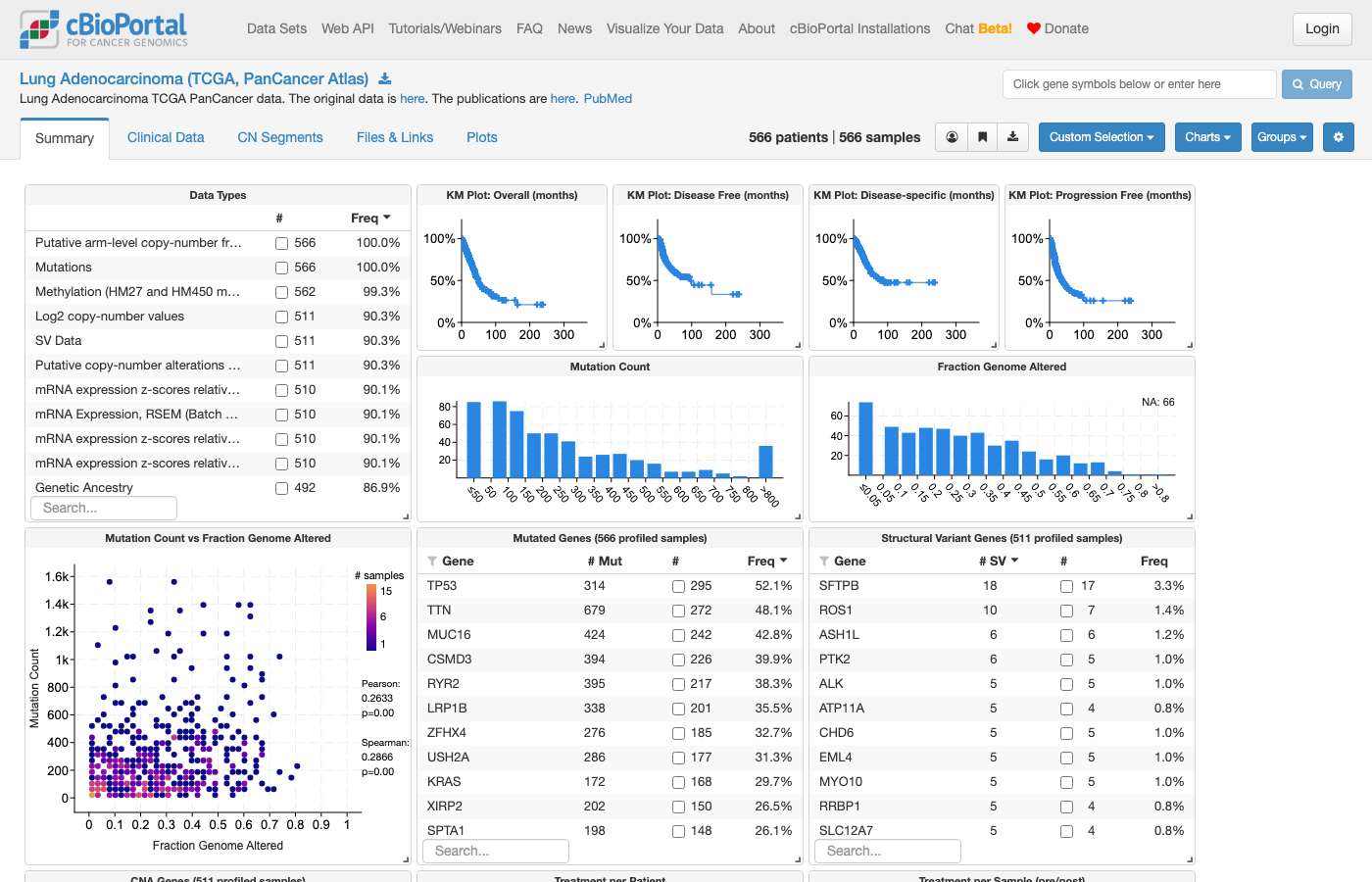Image resolution: width=1372 pixels, height=882 pixels.
Task: Go to Files & Links tab
Action: pyautogui.click(x=395, y=137)
